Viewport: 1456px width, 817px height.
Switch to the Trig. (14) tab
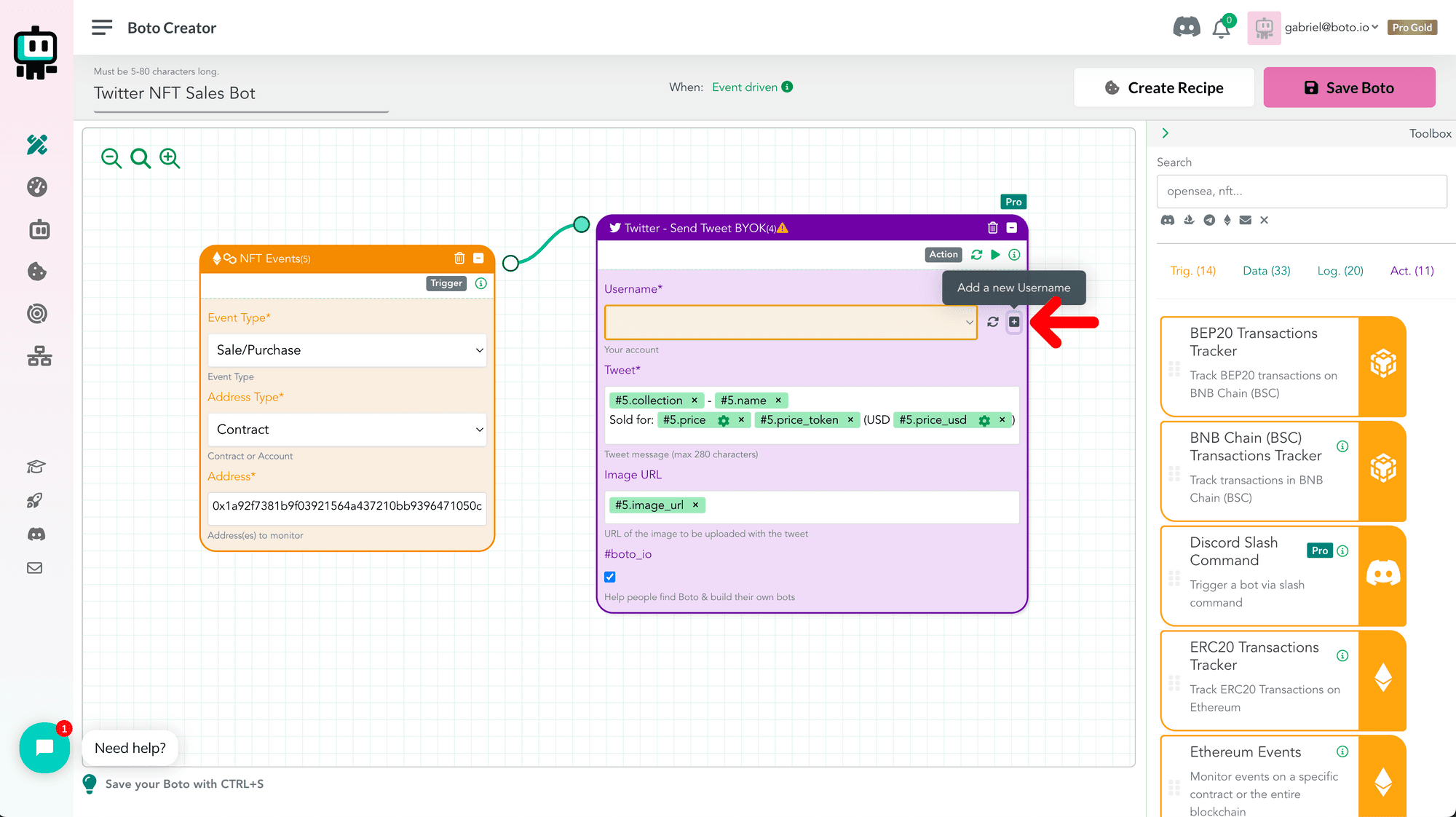click(x=1193, y=271)
